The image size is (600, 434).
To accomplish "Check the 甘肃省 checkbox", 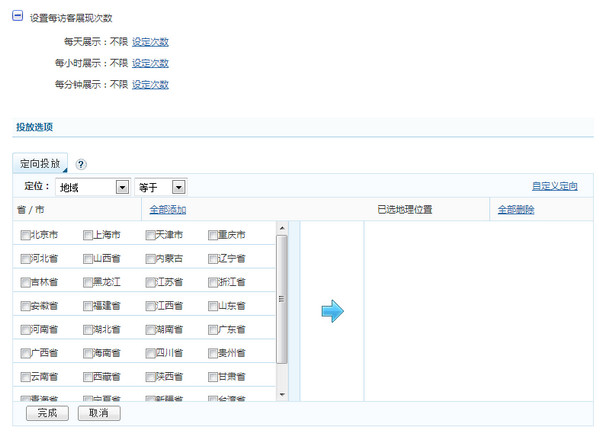I will [213, 377].
